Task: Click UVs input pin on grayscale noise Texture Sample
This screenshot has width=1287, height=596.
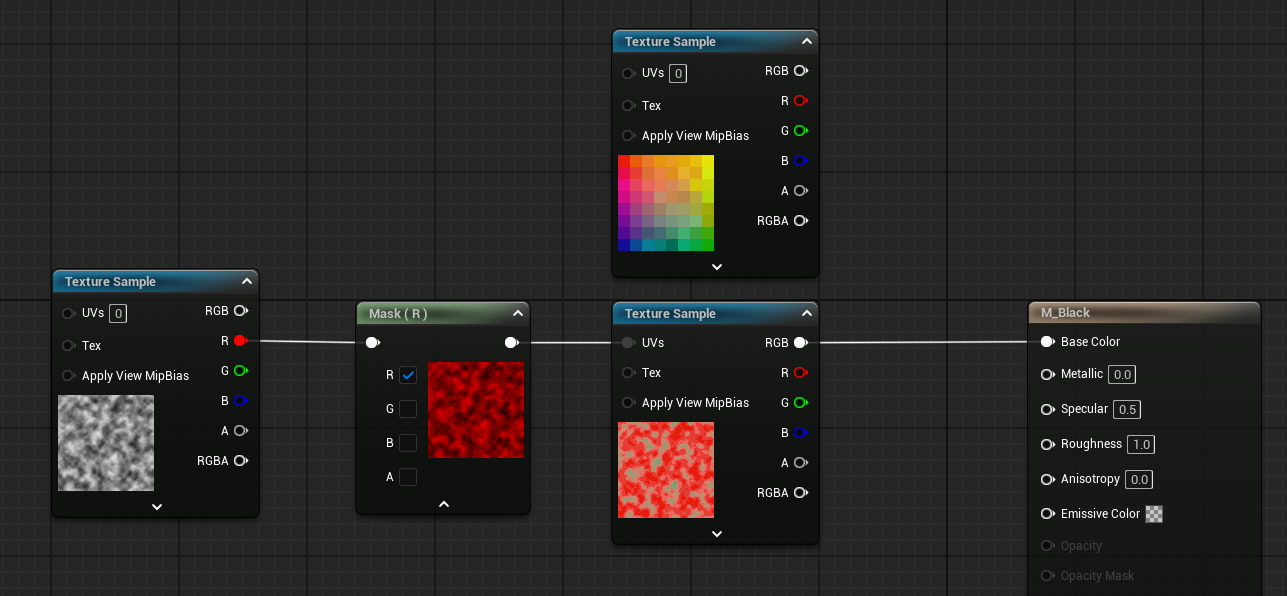Action: [x=68, y=313]
